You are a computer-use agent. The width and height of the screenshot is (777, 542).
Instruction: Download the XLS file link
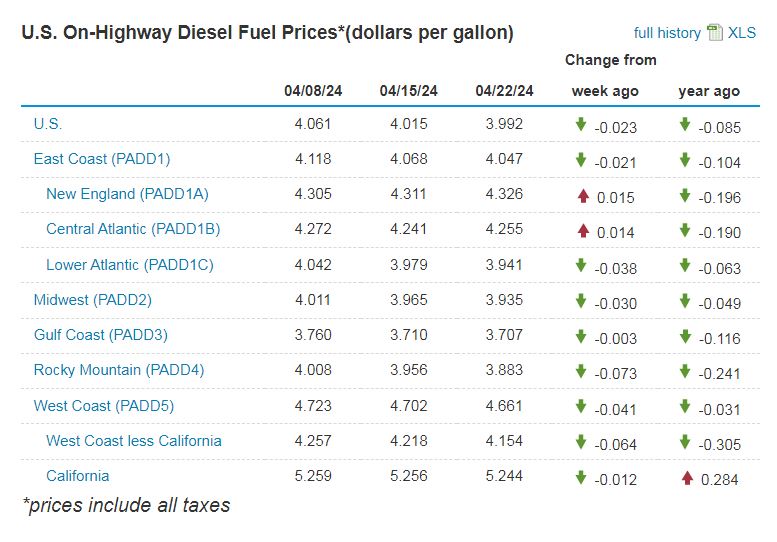pos(742,33)
